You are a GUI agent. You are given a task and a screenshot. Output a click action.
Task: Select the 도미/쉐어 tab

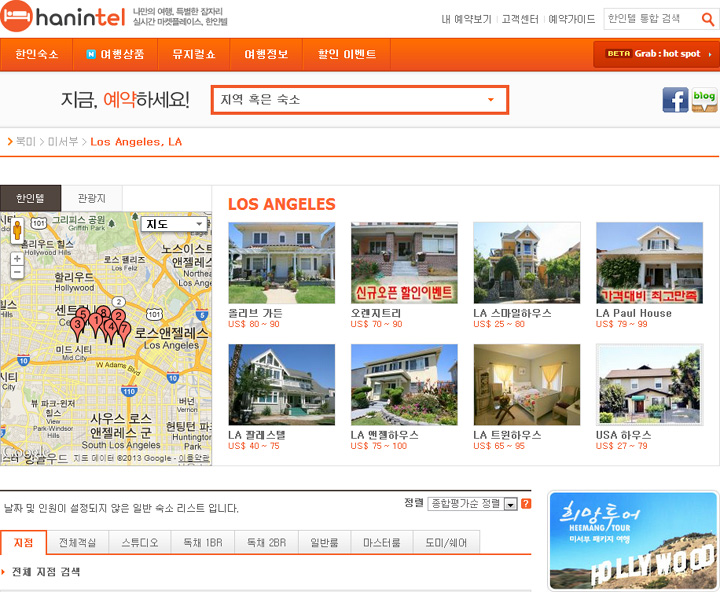[446, 543]
